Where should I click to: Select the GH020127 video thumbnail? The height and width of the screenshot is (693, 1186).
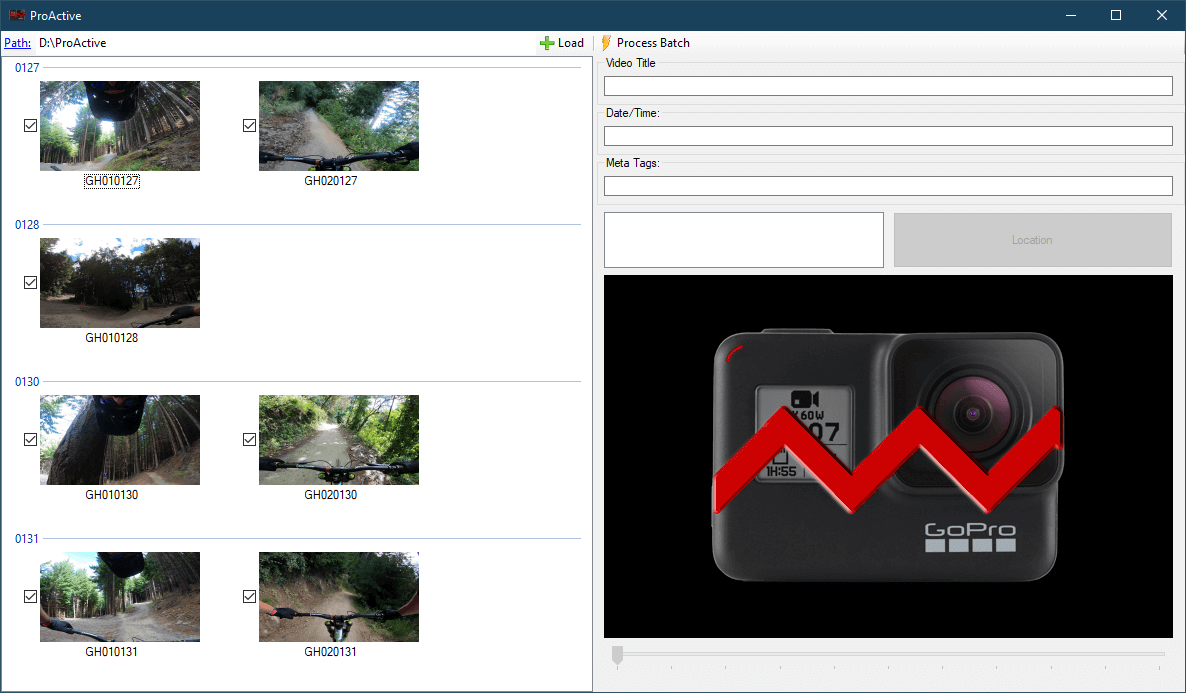pyautogui.click(x=339, y=126)
